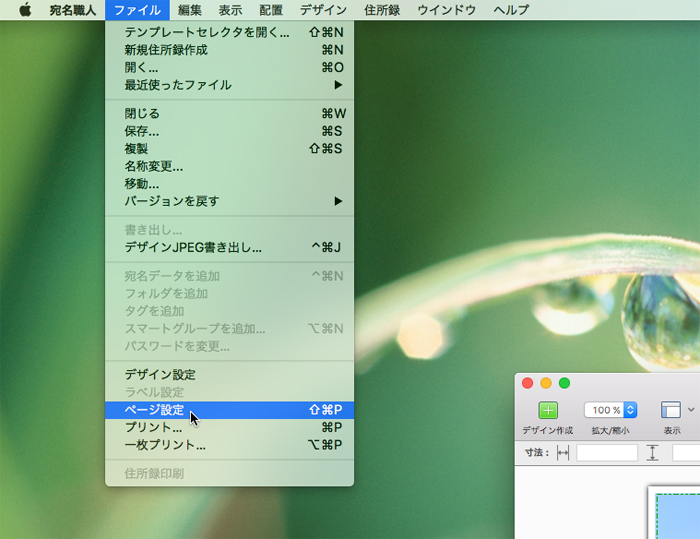This screenshot has width=700, height=539.
Task: Click the width dimension input field
Action: tap(606, 453)
